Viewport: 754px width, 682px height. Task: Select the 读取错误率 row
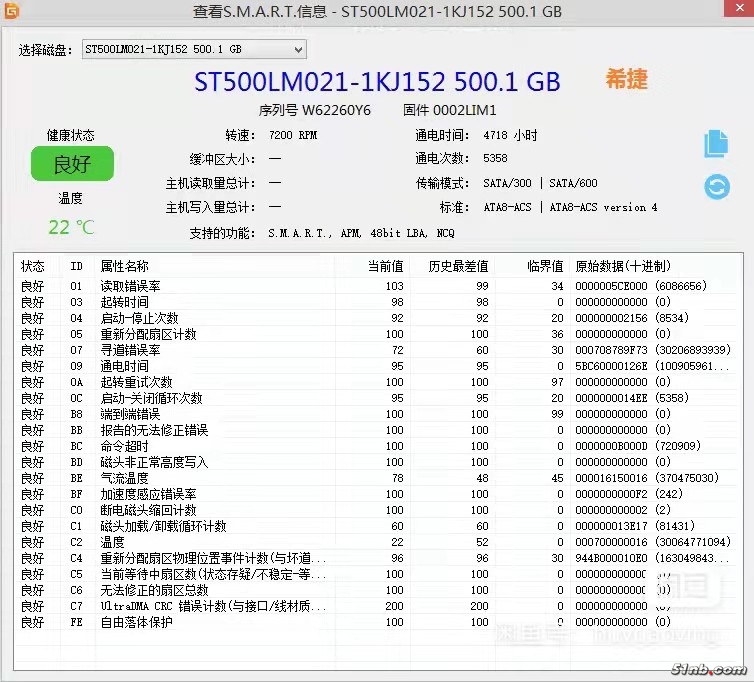(x=376, y=286)
